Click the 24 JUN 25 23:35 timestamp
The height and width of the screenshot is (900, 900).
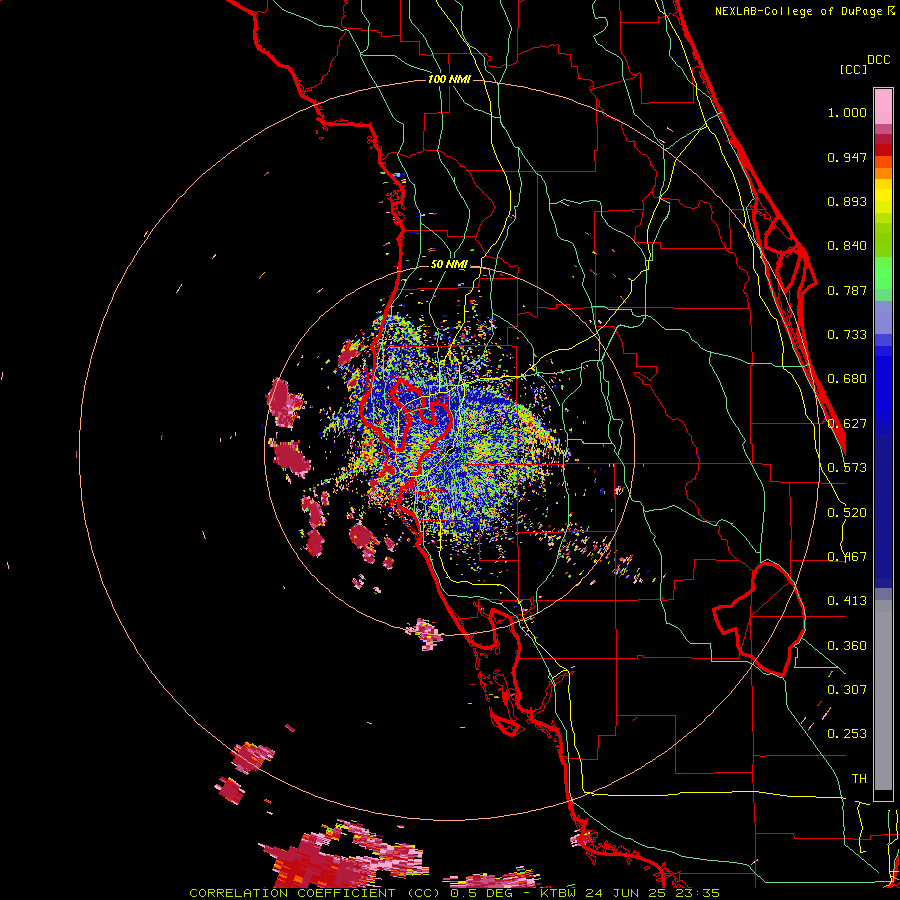coord(653,893)
